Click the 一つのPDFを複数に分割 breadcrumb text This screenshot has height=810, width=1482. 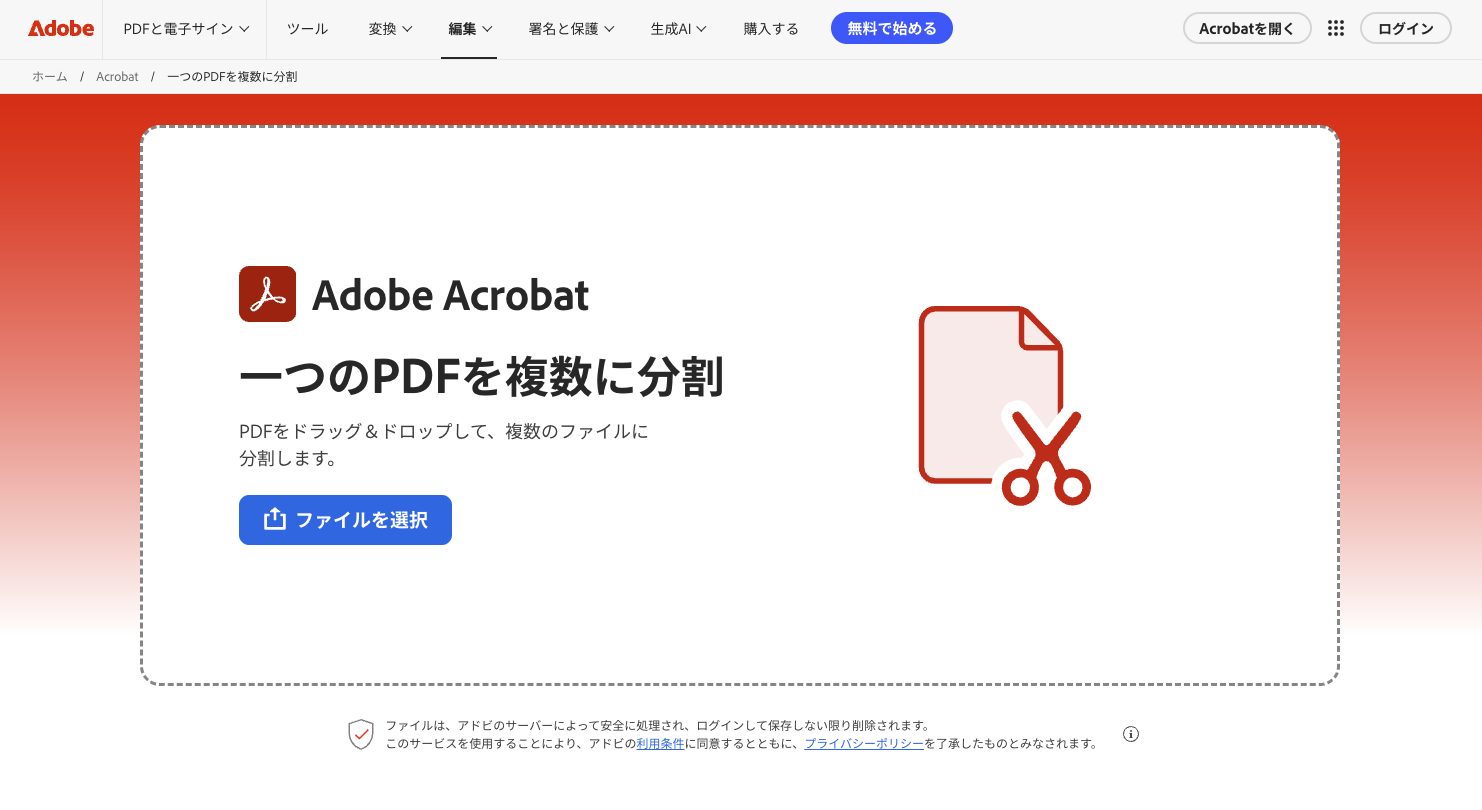click(x=232, y=77)
